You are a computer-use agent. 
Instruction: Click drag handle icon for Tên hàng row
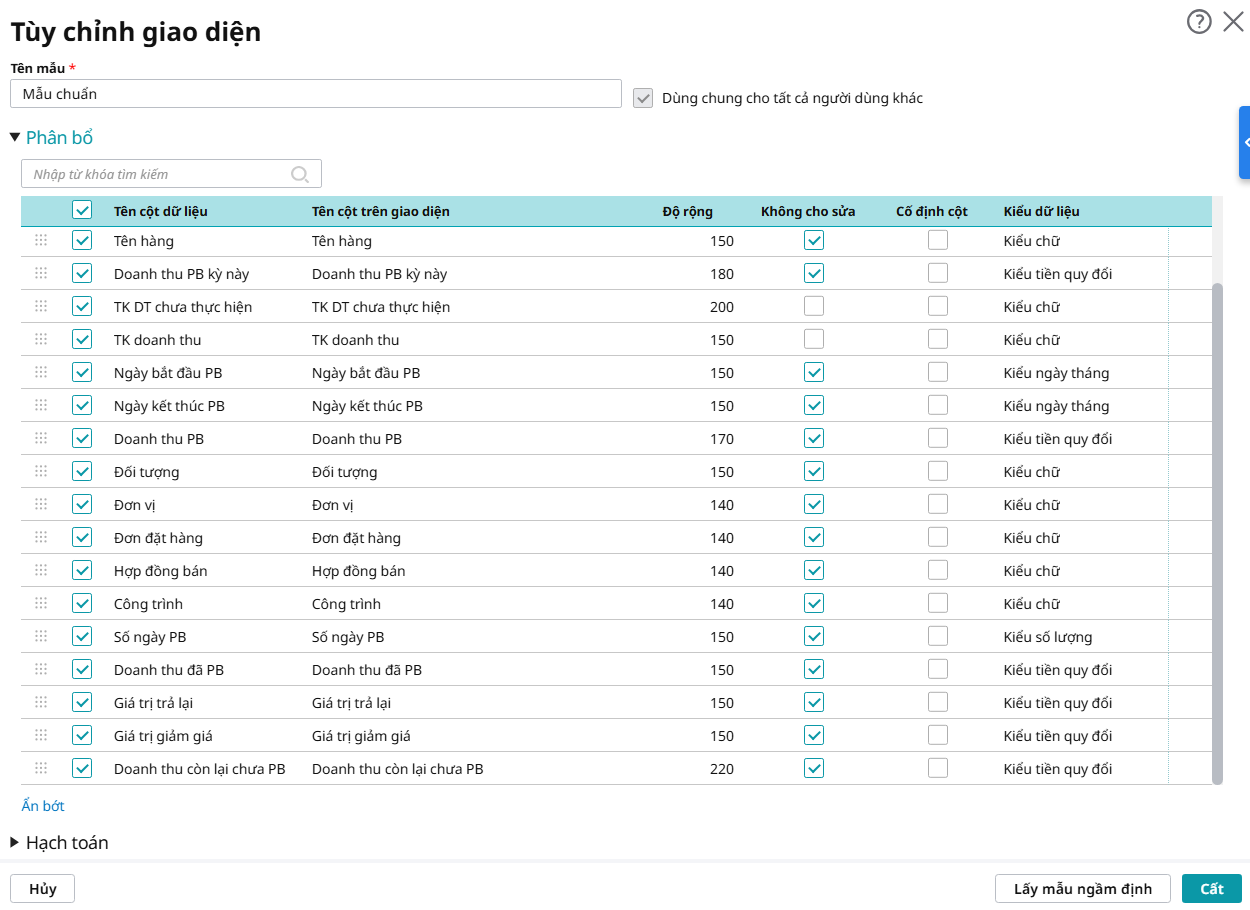pos(41,240)
